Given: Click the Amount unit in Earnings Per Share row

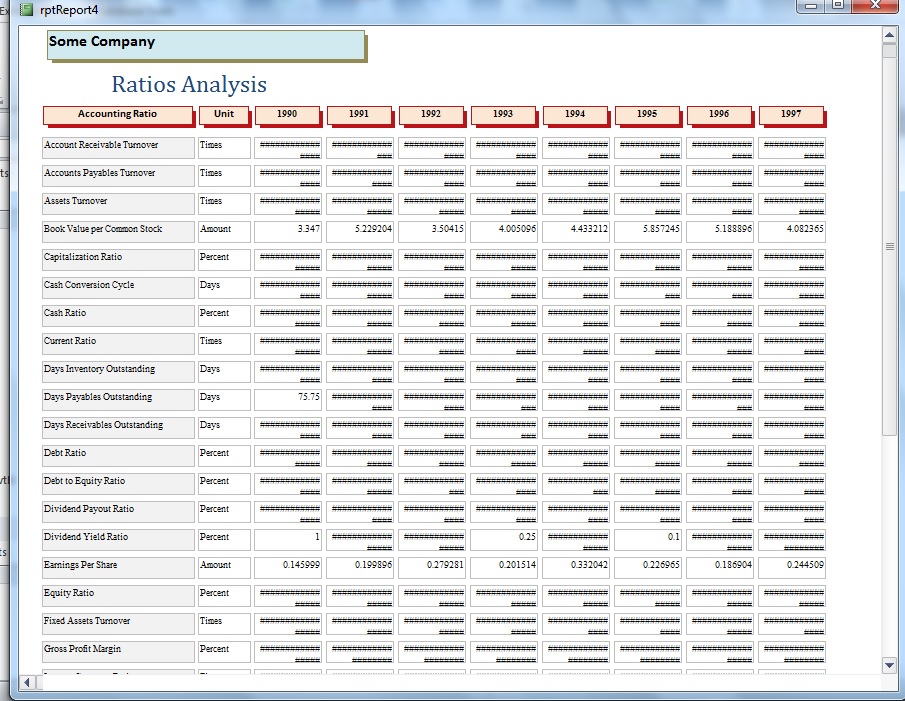Looking at the screenshot, I should click(x=225, y=567).
